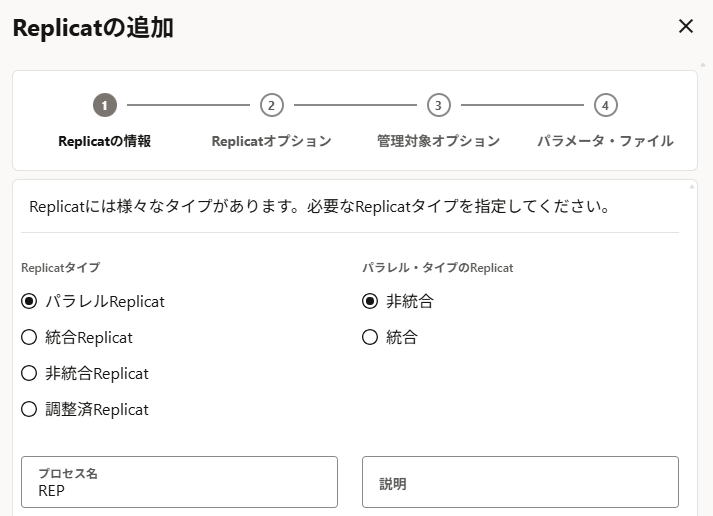
Task: Choose 統合 parallel type radio
Action: 370,337
